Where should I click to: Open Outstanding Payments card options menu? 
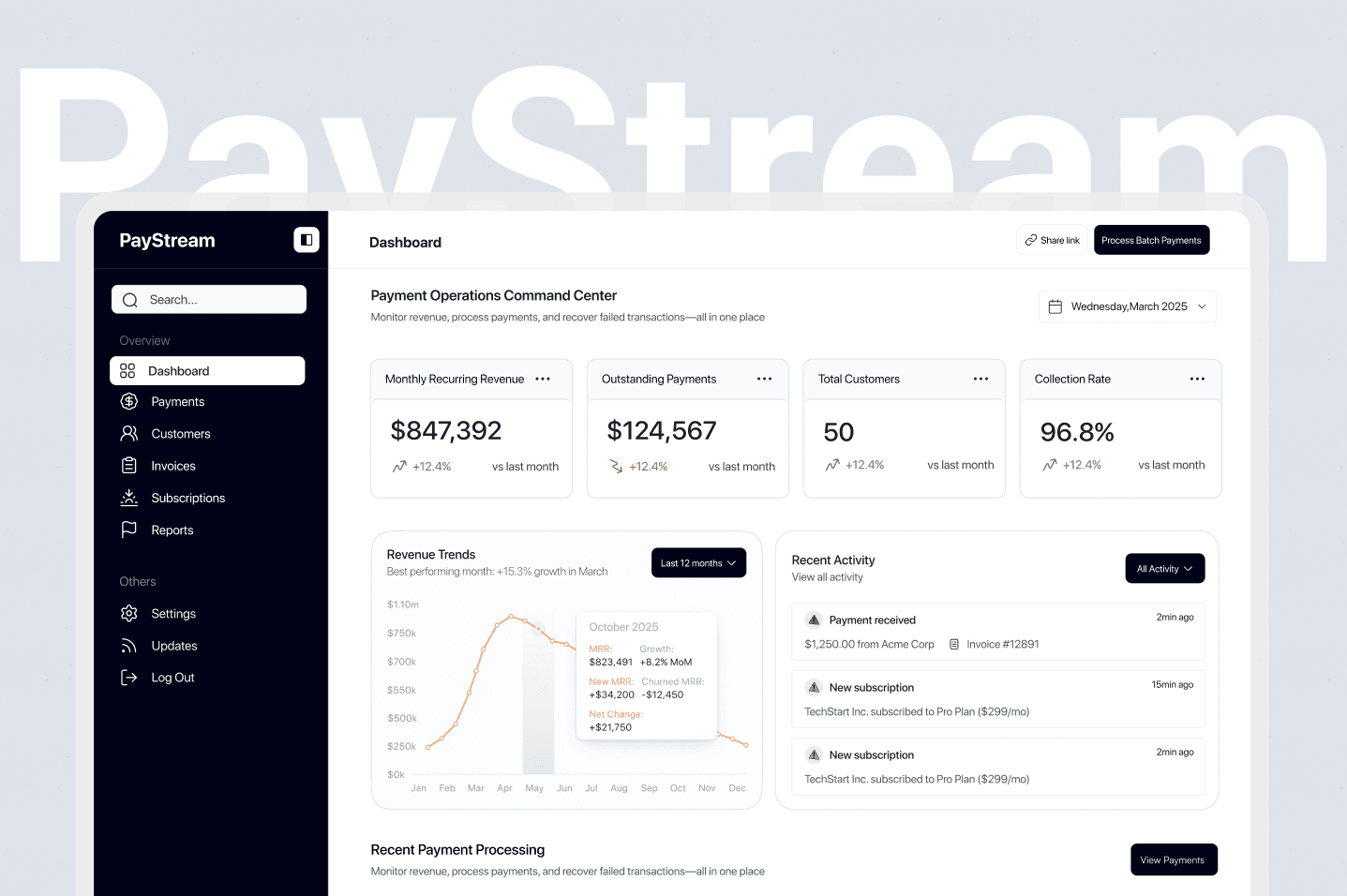[765, 380]
